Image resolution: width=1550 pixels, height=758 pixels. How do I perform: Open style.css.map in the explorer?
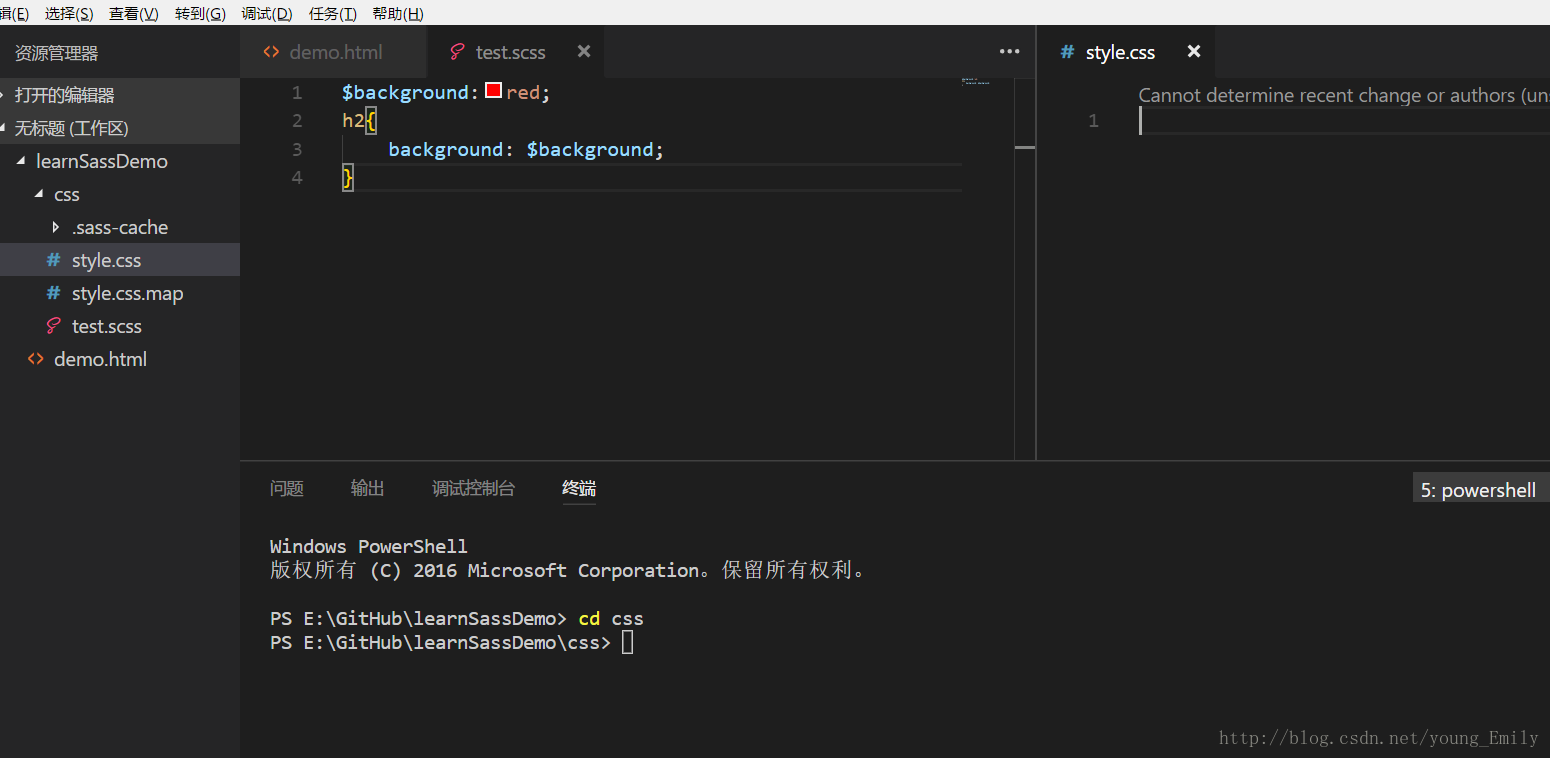click(x=120, y=293)
